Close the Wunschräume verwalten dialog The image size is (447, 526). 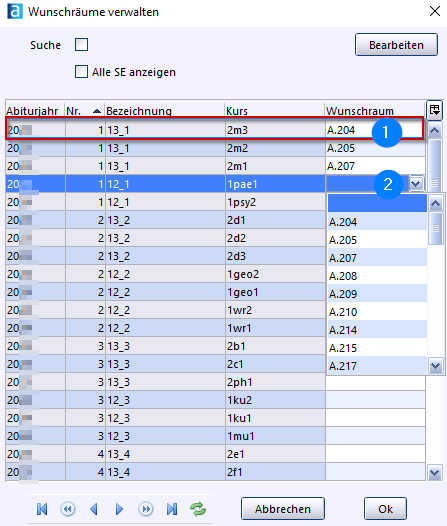click(435, 11)
